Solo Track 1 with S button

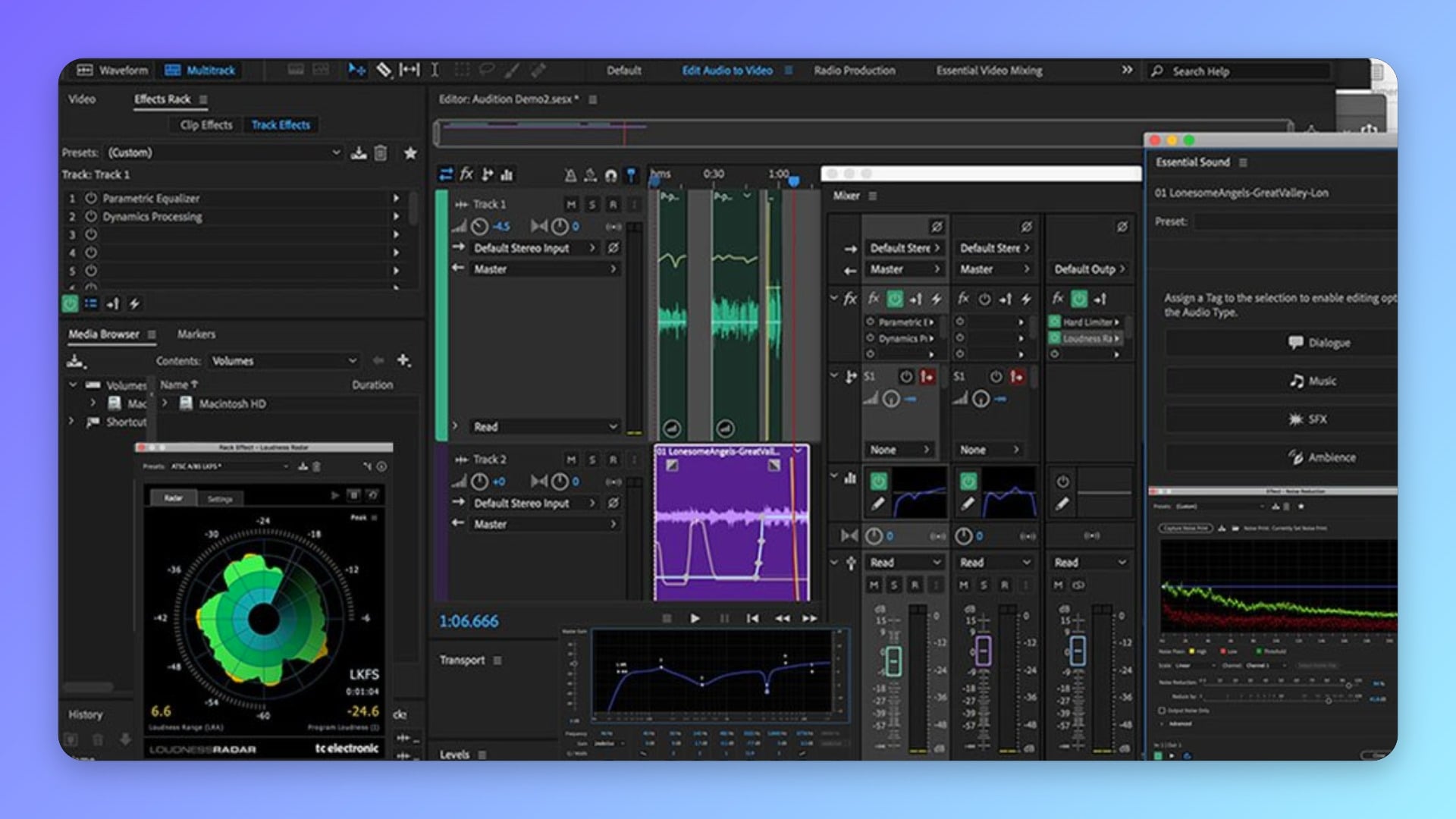[x=592, y=205]
